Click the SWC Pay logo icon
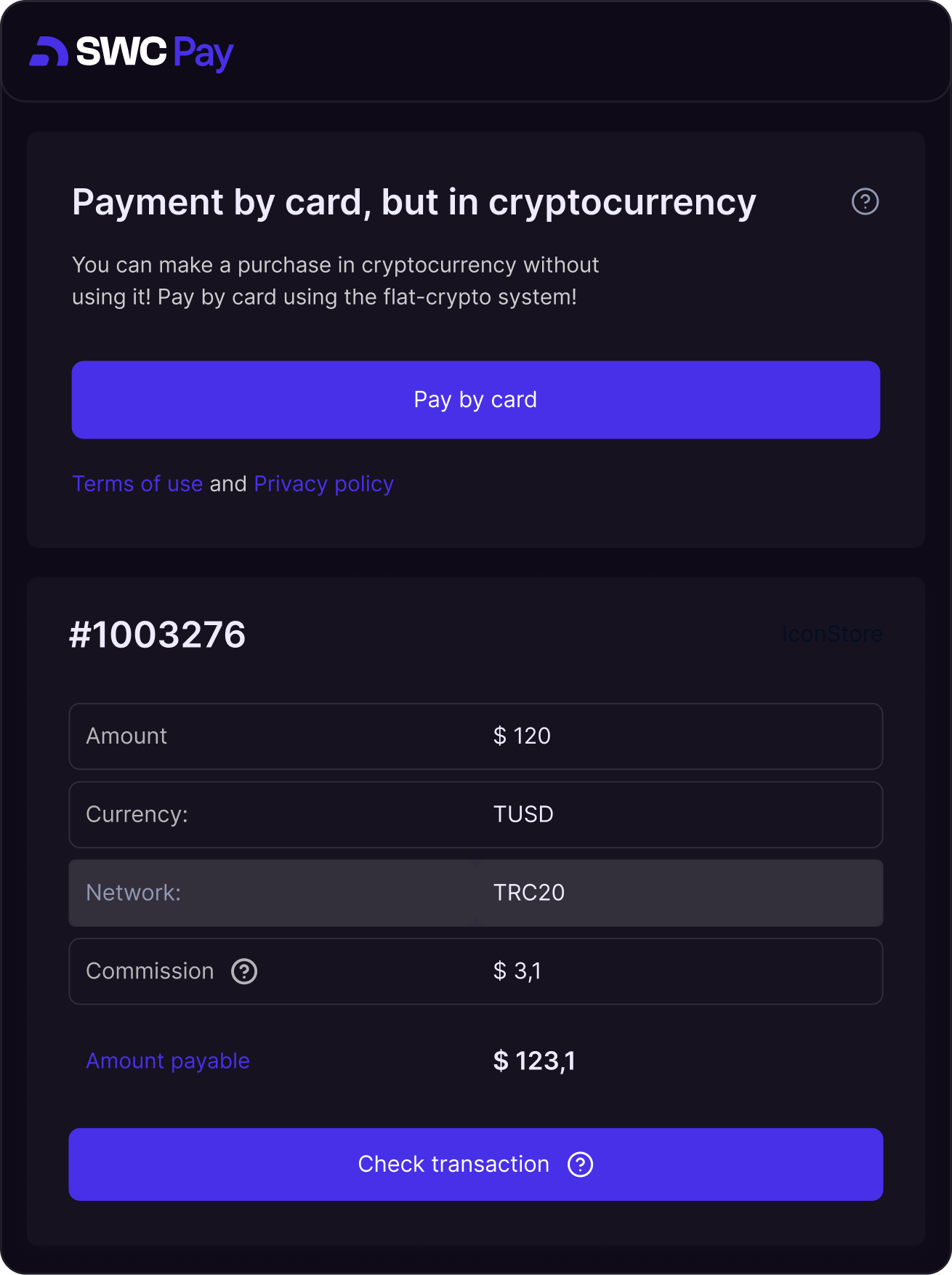The image size is (952, 1275). pyautogui.click(x=49, y=52)
